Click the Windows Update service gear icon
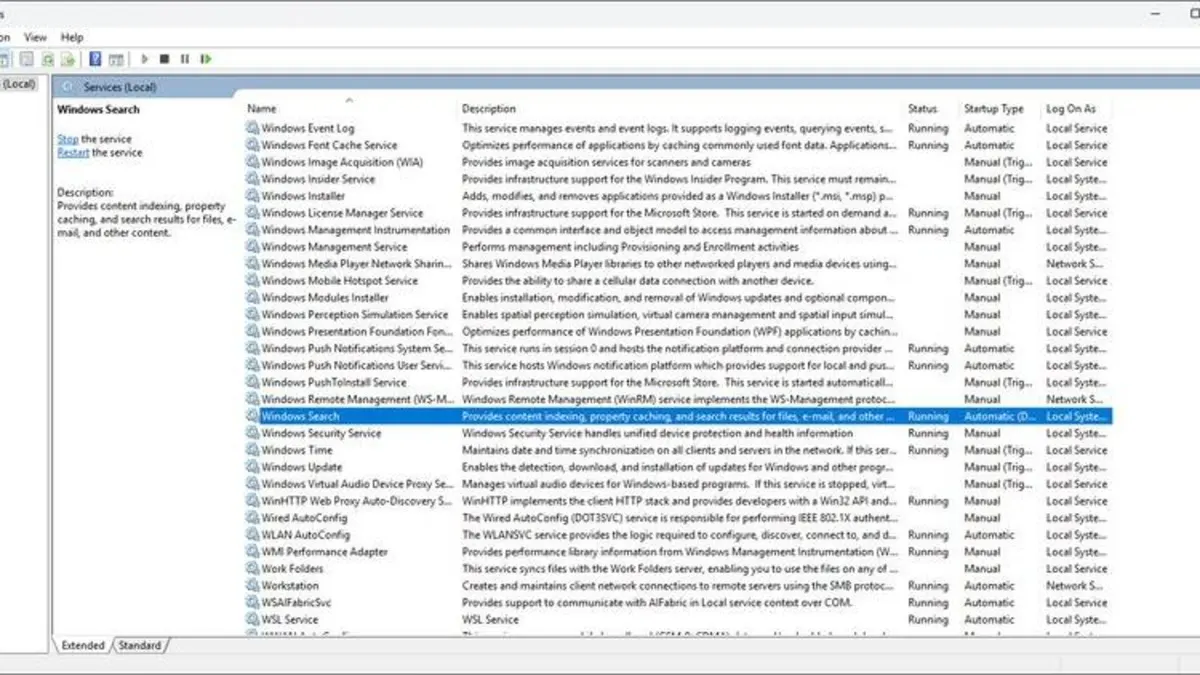This screenshot has width=1200, height=675. pyautogui.click(x=253, y=467)
